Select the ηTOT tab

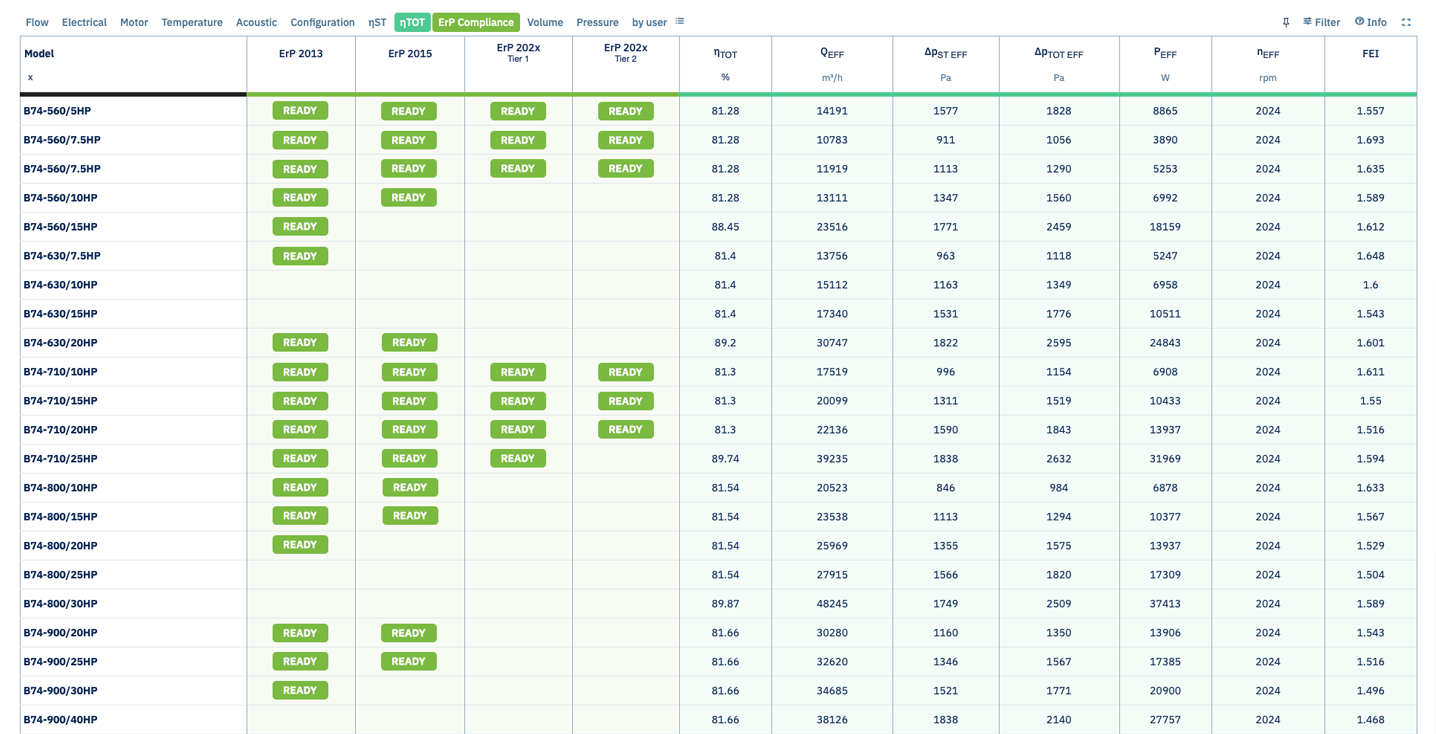click(412, 22)
